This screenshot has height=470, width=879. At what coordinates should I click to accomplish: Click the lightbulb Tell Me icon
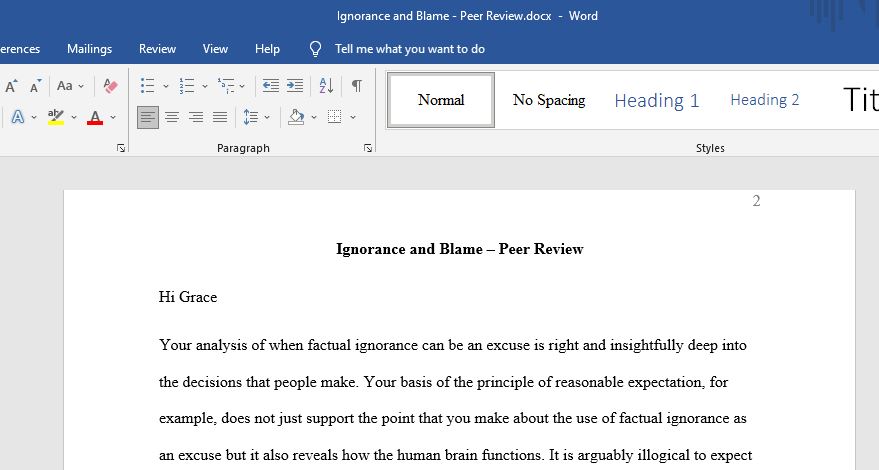pos(316,49)
